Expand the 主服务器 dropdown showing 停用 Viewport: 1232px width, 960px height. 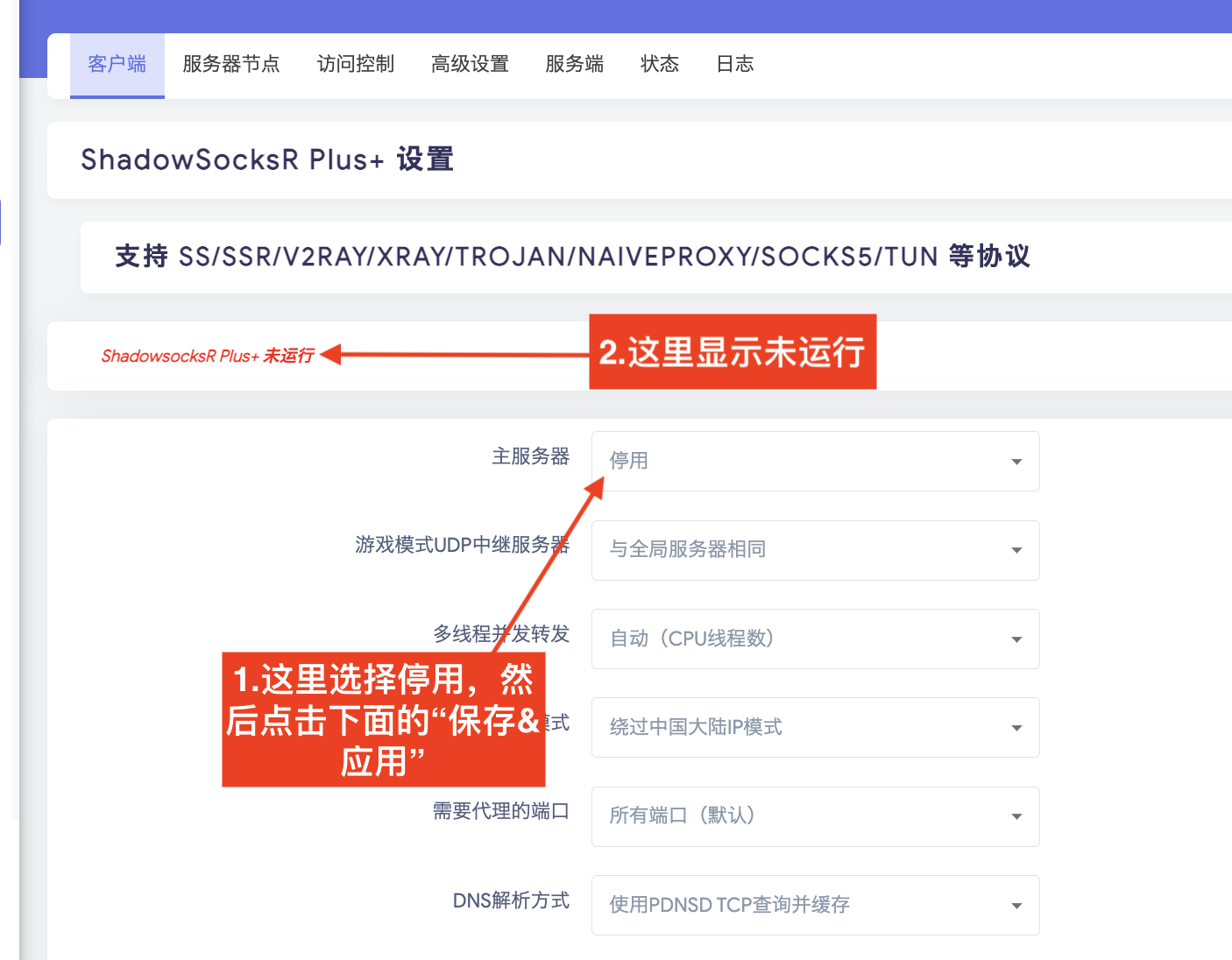tap(815, 462)
